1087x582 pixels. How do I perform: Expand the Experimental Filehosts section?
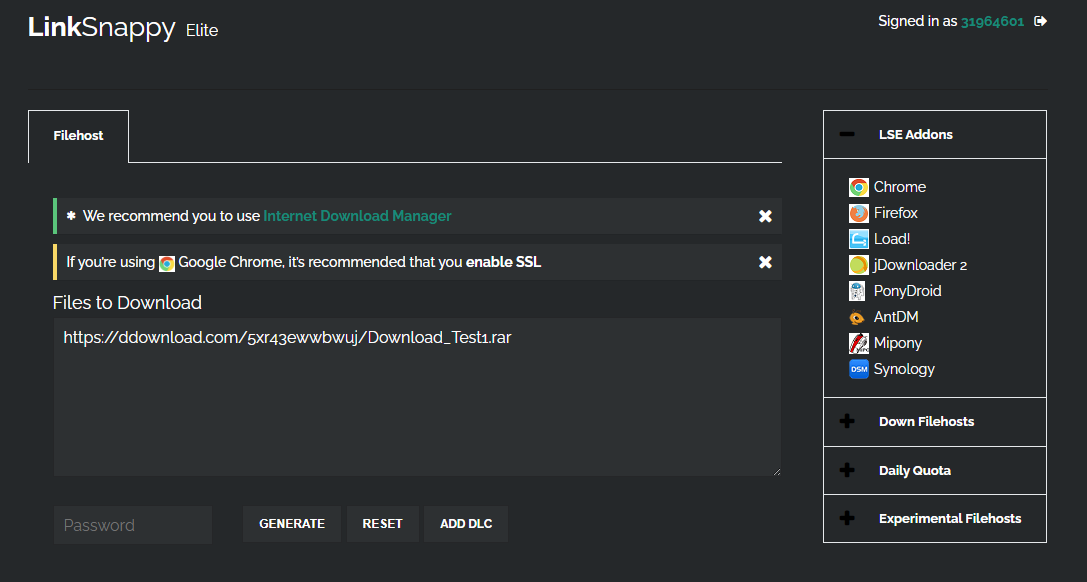[x=934, y=518]
